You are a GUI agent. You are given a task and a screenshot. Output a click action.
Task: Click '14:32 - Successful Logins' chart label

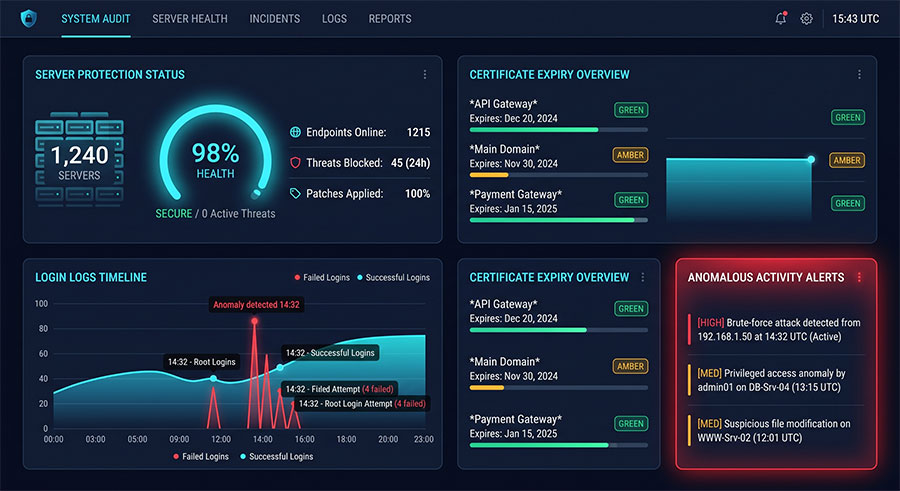[x=330, y=353]
